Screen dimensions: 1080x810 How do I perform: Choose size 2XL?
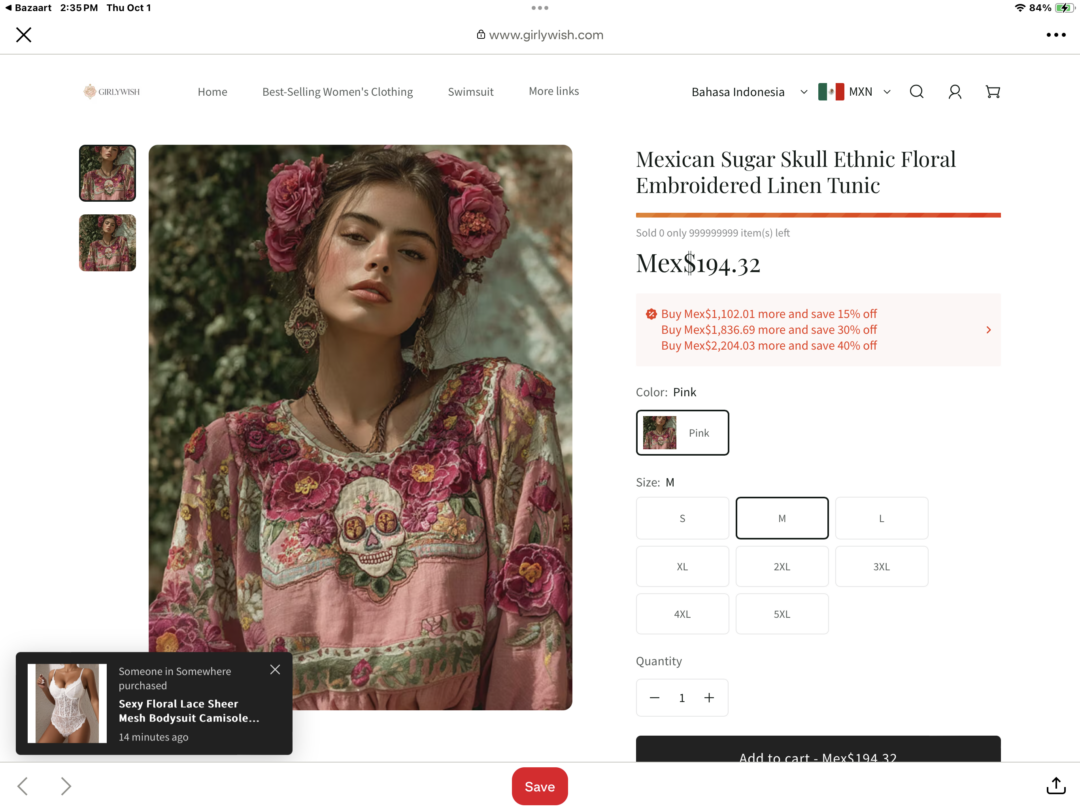coord(782,566)
